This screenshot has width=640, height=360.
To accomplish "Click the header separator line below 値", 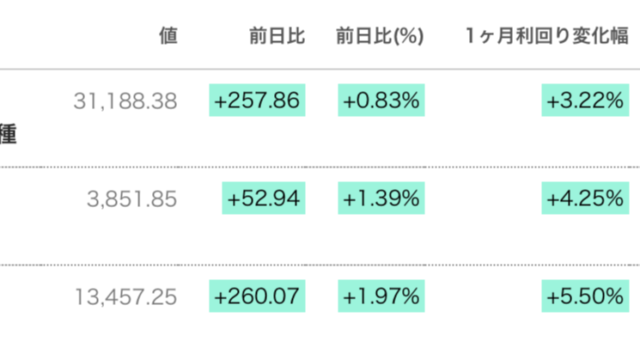I will (320, 69).
